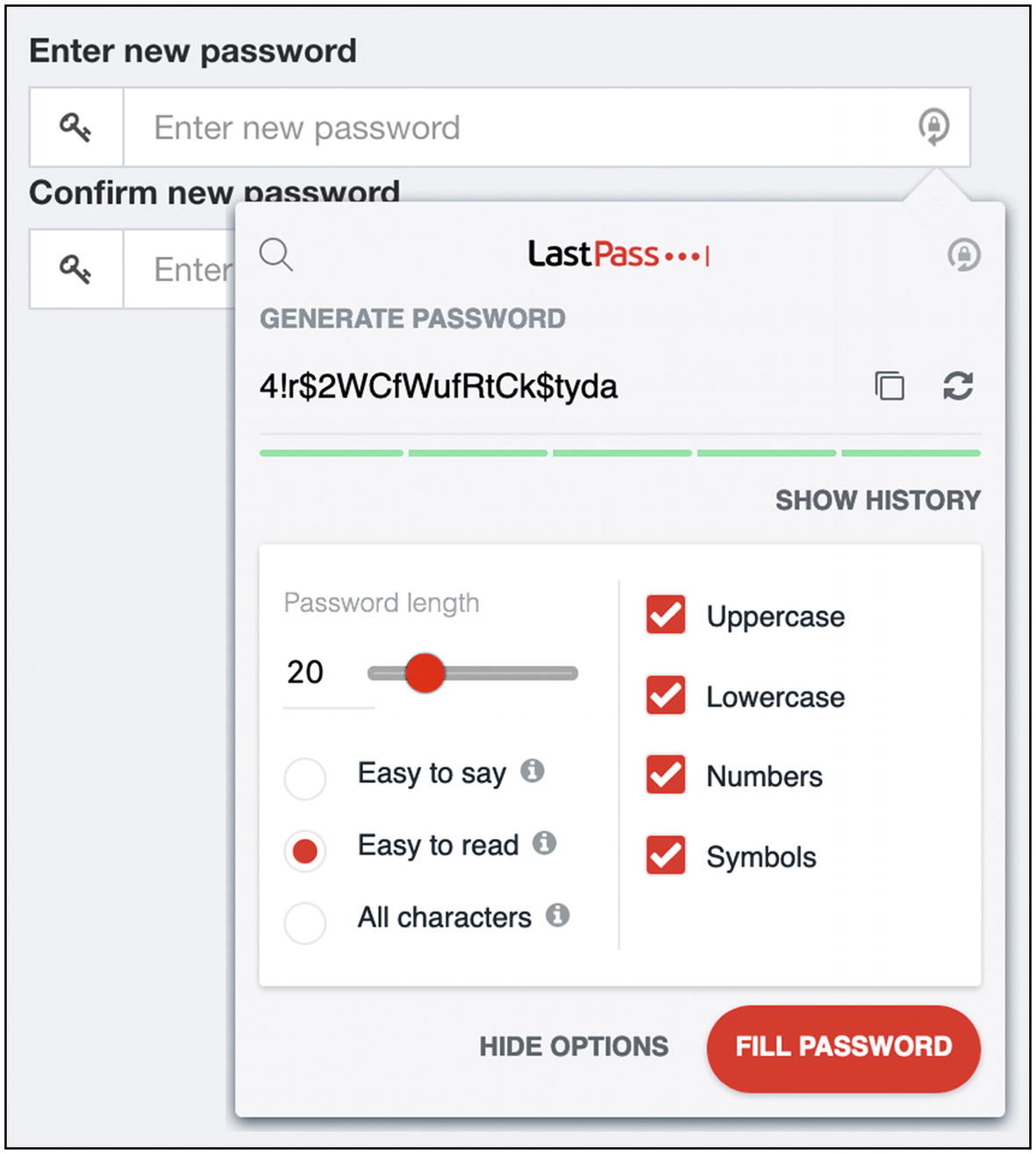Screen dimensions: 1036x1154
Task: Collapse settings with HIDE OPTIONS
Action: click(x=574, y=1046)
